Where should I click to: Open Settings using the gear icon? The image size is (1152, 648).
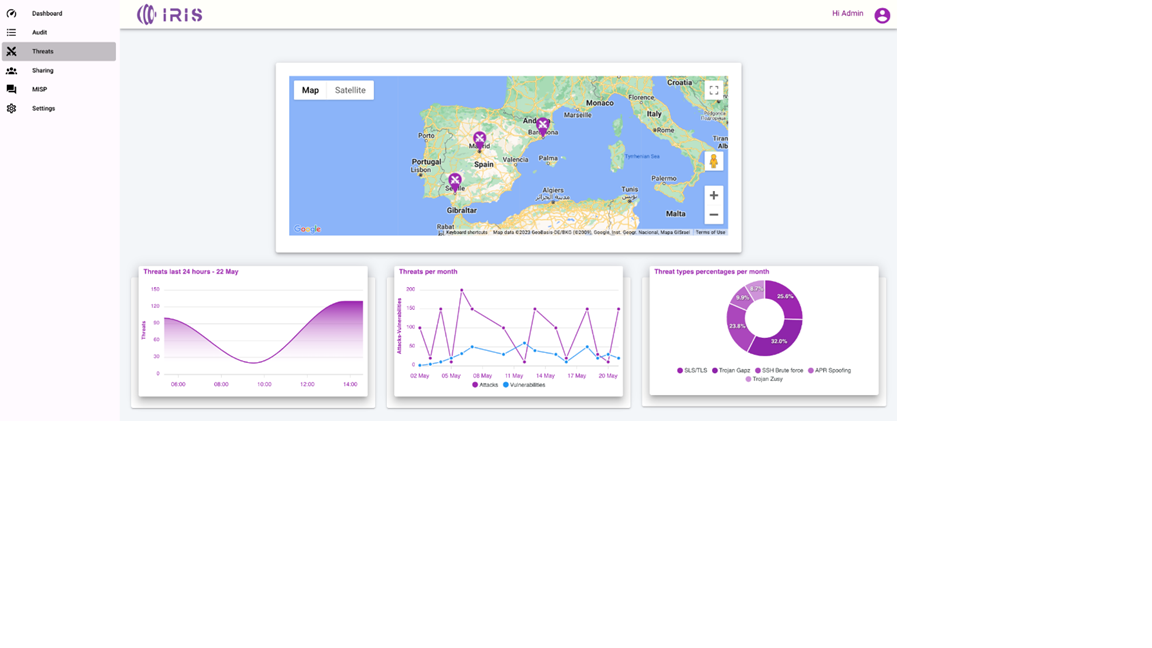coord(12,108)
